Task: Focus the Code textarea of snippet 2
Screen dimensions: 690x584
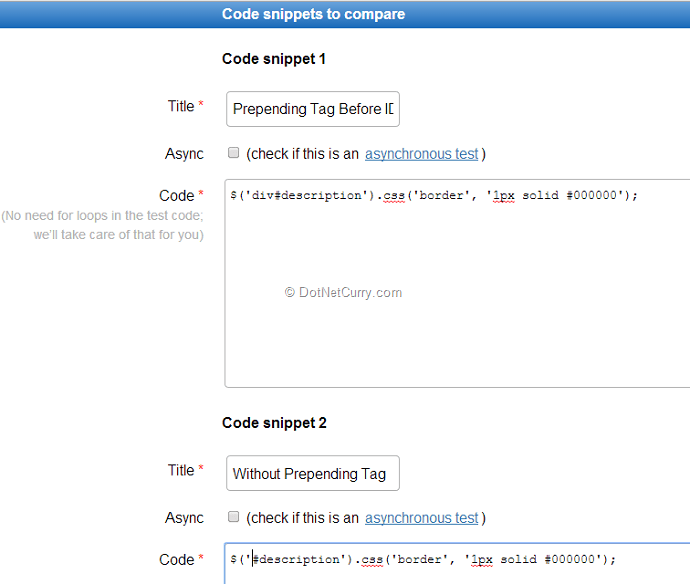Action: [x=457, y=565]
